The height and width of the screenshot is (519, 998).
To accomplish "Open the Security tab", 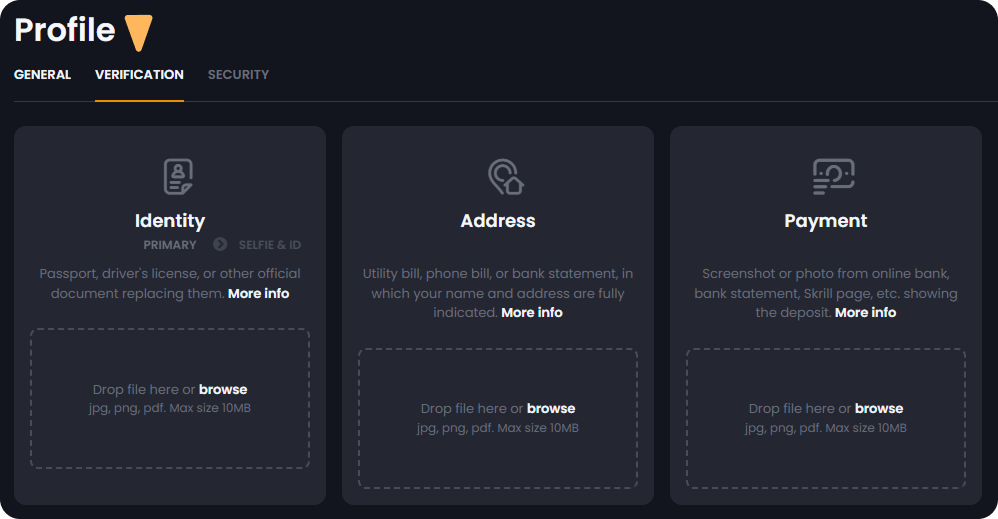I will pos(238,75).
